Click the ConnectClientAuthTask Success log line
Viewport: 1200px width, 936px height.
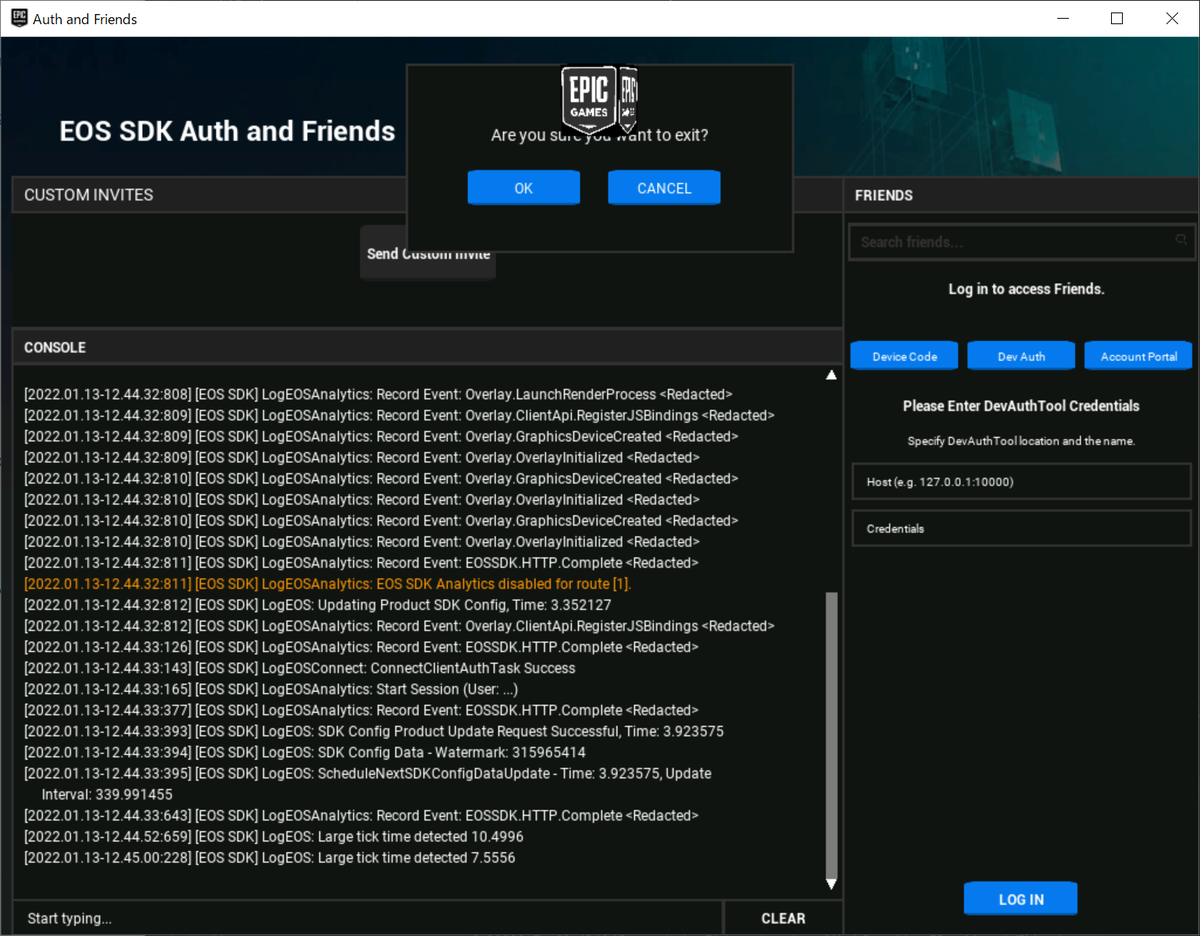(x=300, y=668)
